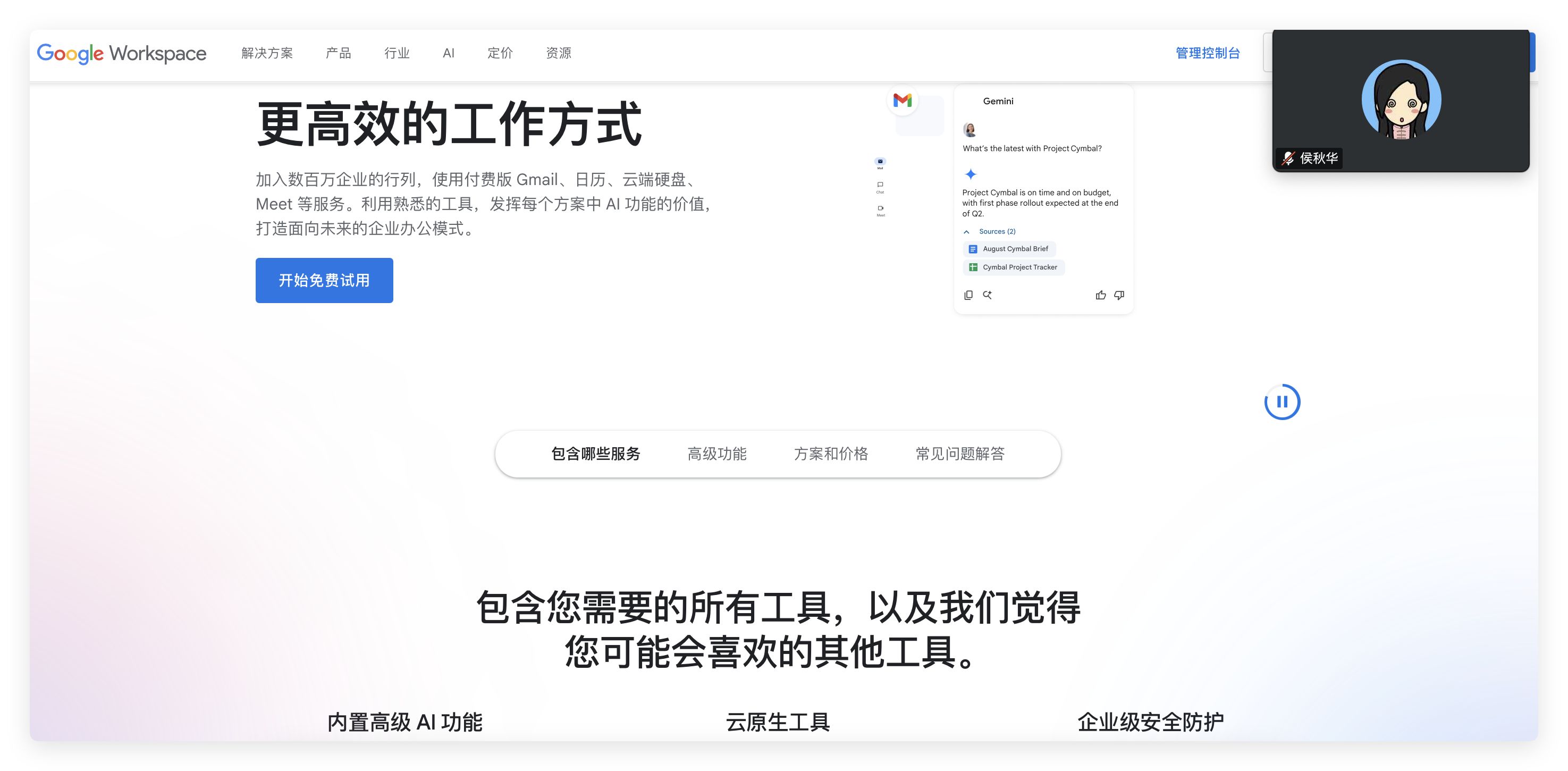This screenshot has height=771, width=1568.
Task: Click the Gemini blue sparkle icon
Action: 971,174
